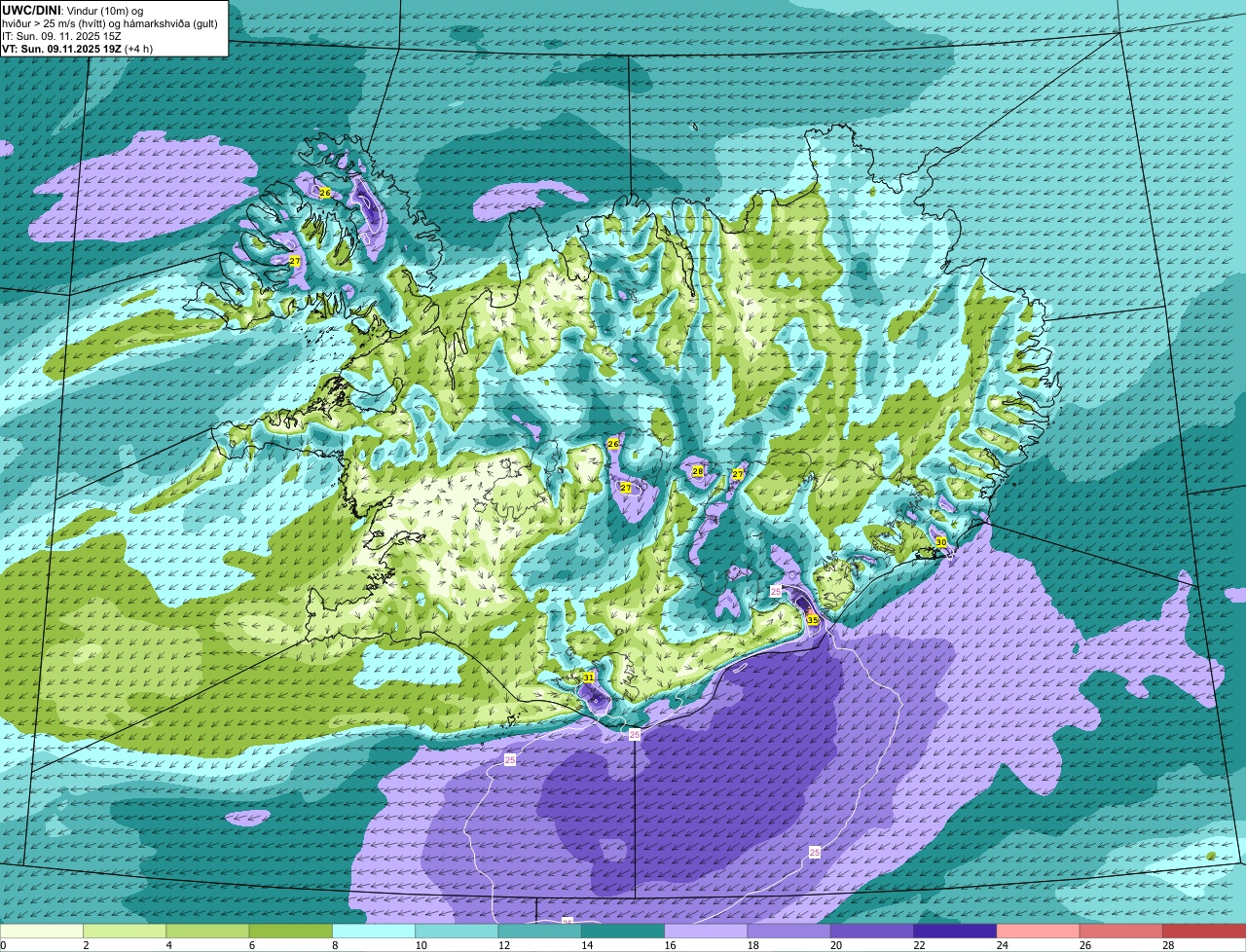Image resolution: width=1246 pixels, height=952 pixels.
Task: Pick the 12–14 teal legend swatch
Action: pyautogui.click(x=540, y=931)
